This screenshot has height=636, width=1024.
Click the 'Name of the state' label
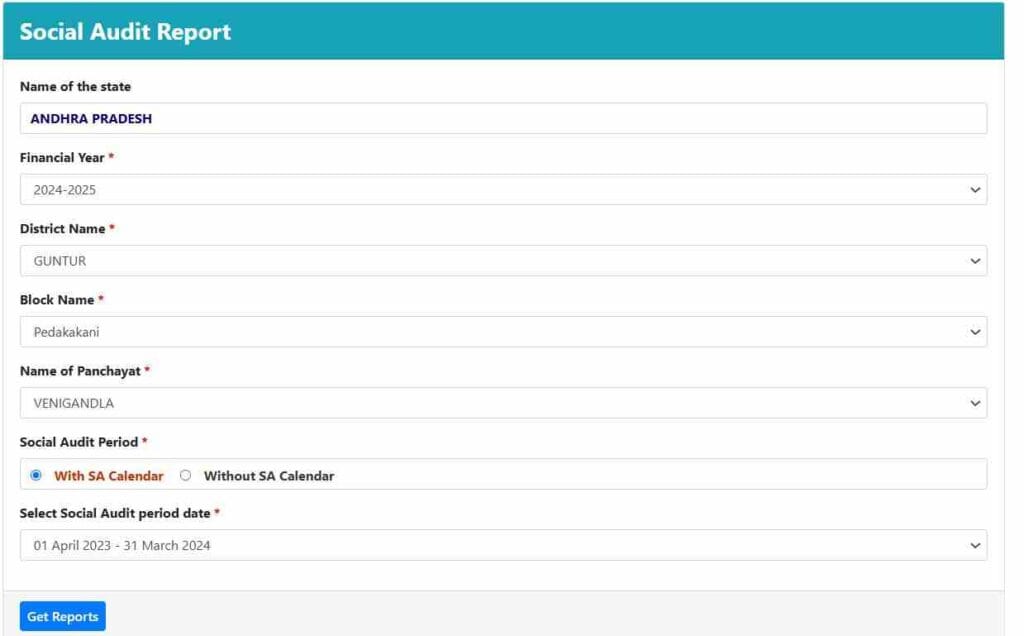(x=75, y=86)
